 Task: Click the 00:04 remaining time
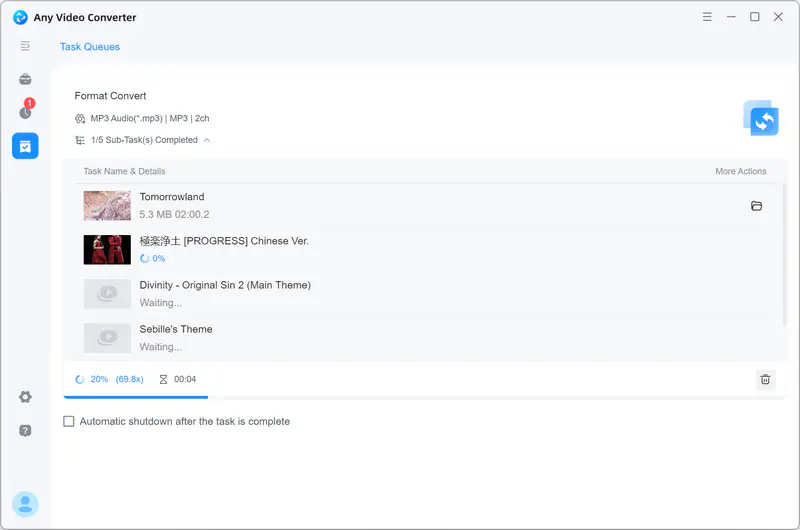185,379
